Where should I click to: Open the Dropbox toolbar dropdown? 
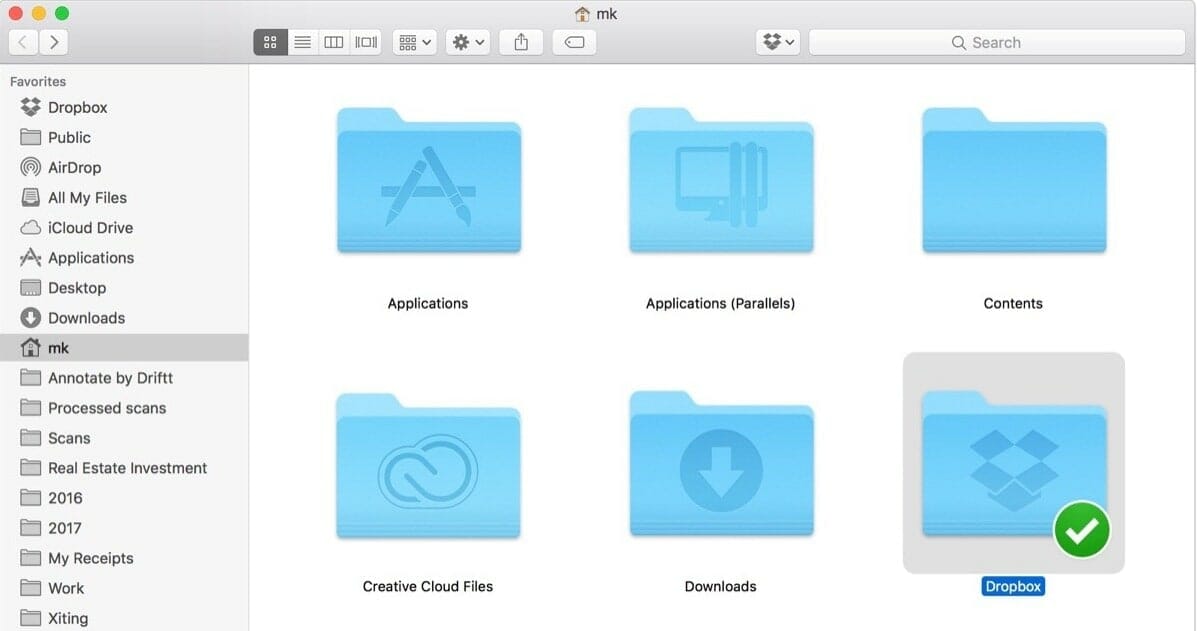(778, 42)
